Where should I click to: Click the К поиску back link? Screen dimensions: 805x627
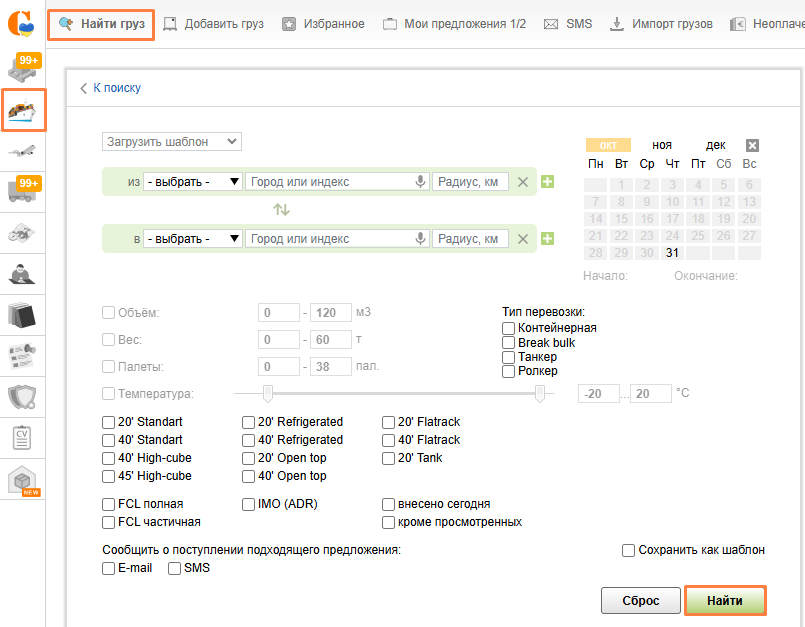pos(110,88)
